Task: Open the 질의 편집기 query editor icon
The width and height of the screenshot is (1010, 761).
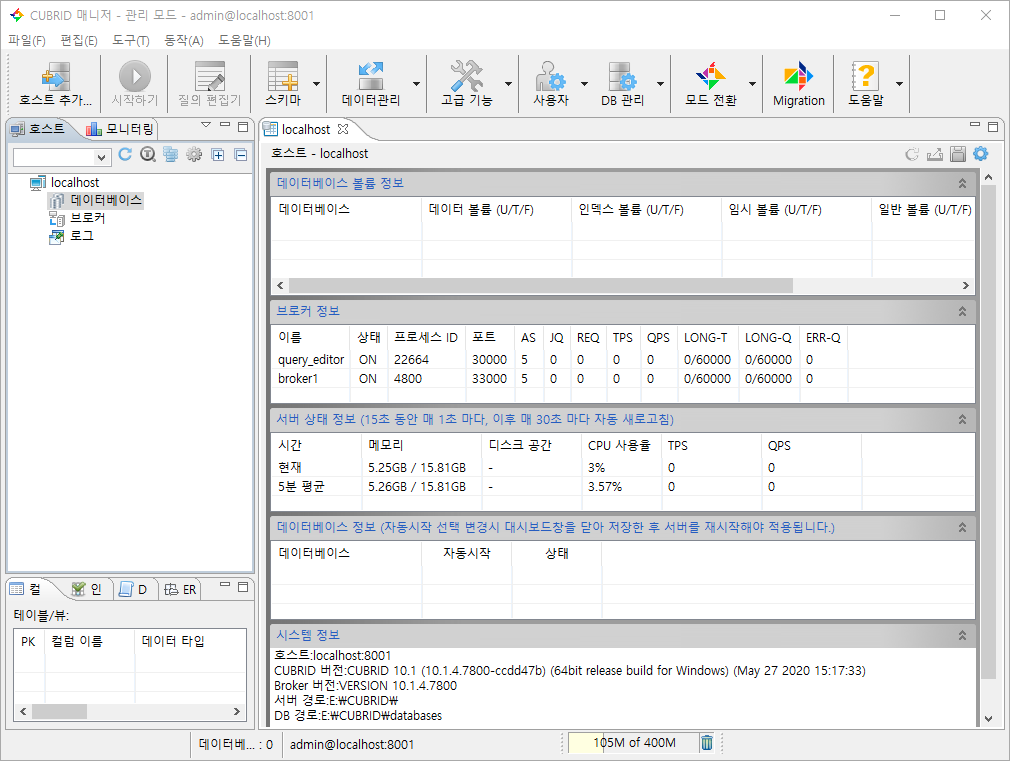Action: (209, 77)
